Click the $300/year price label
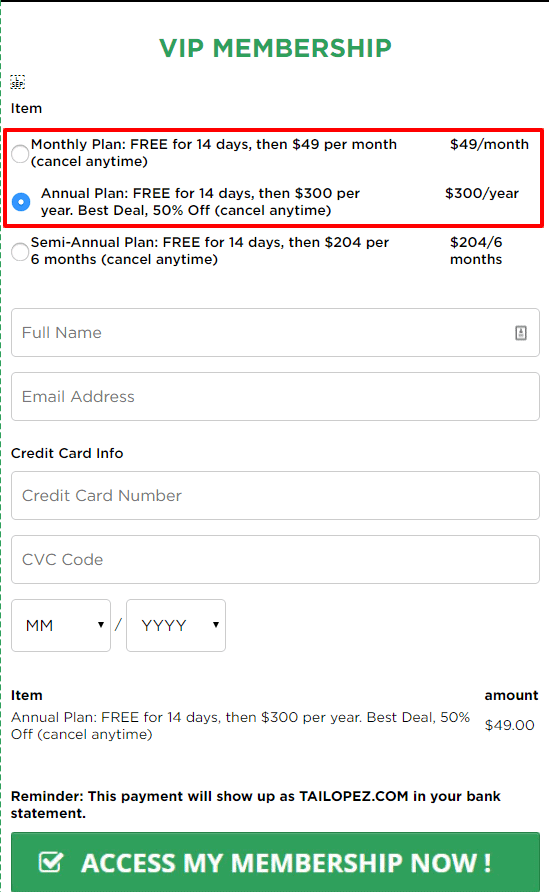The height and width of the screenshot is (892, 549). coord(482,193)
